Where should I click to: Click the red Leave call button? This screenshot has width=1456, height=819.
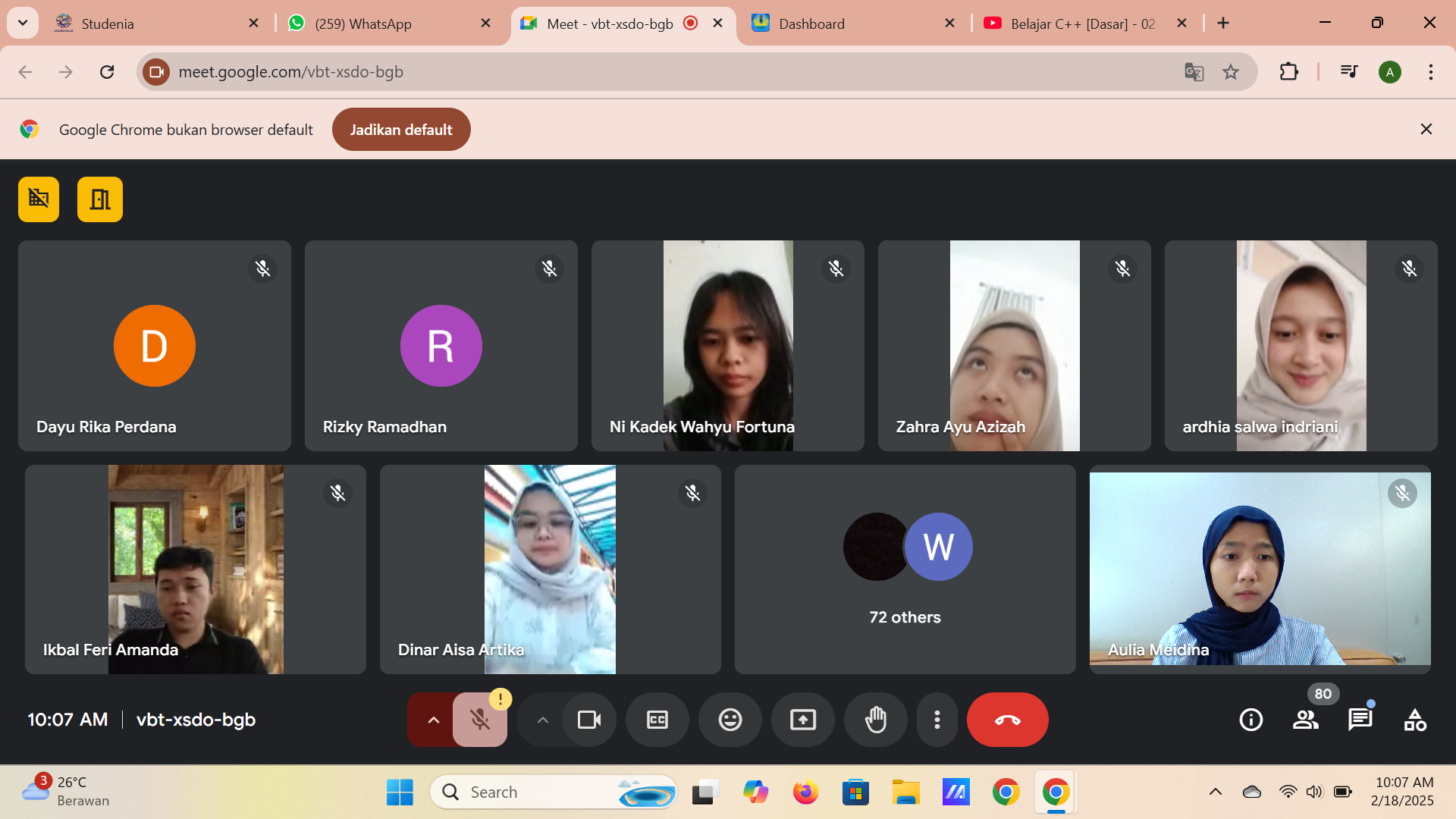[x=1007, y=720]
